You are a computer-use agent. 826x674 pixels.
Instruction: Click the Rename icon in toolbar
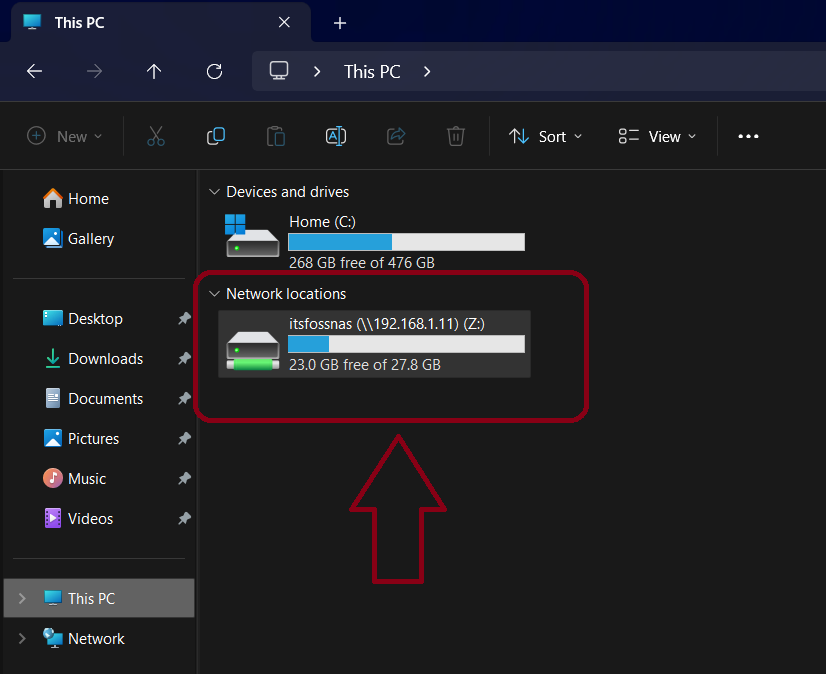(336, 137)
